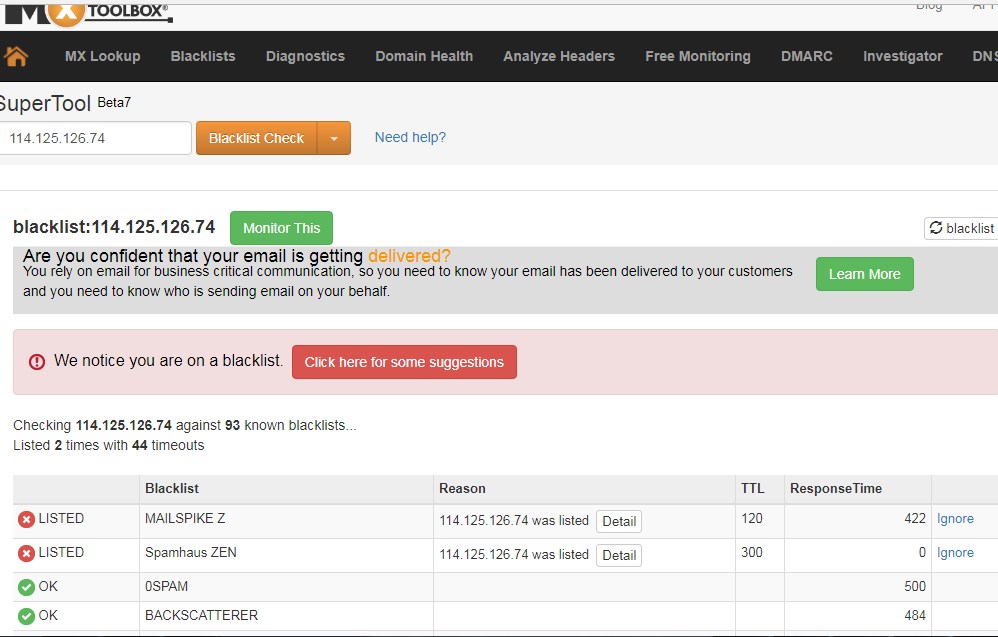
Task: Ignore the Spamhaus ZEN listing
Action: 955,553
